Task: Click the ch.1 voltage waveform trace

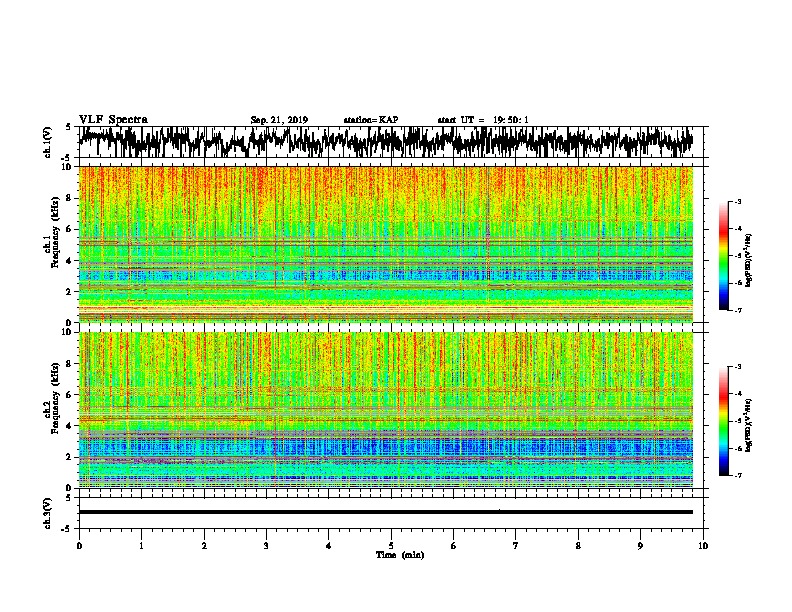Action: [385, 141]
